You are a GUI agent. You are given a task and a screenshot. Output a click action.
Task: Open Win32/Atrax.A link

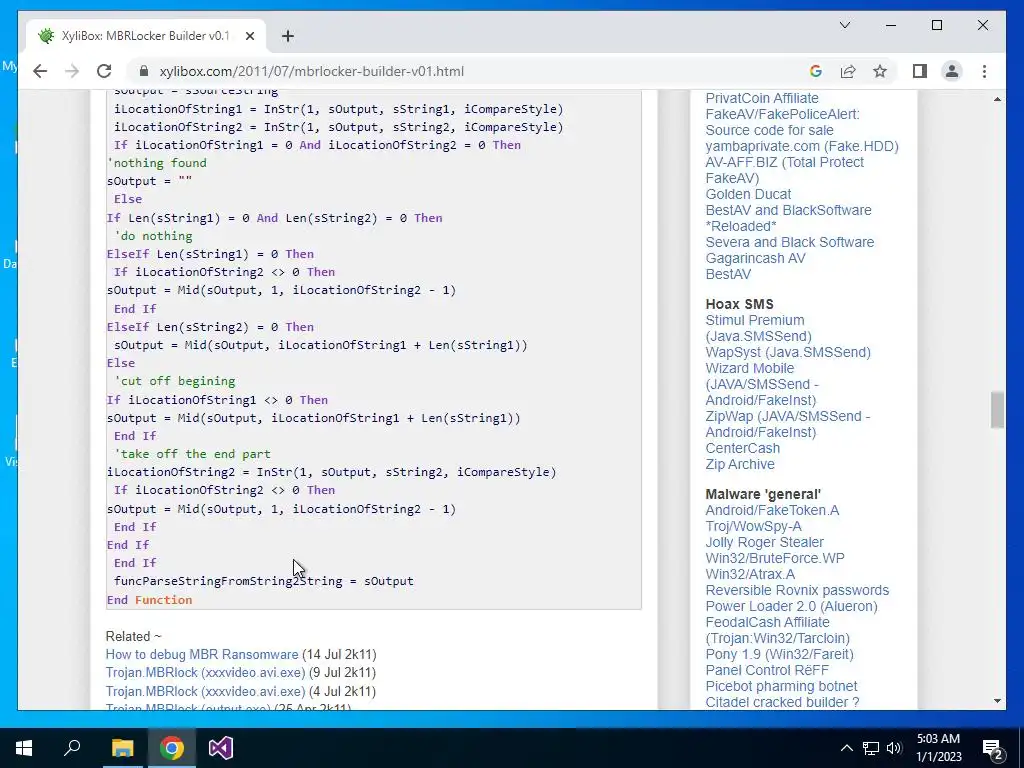coord(750,574)
